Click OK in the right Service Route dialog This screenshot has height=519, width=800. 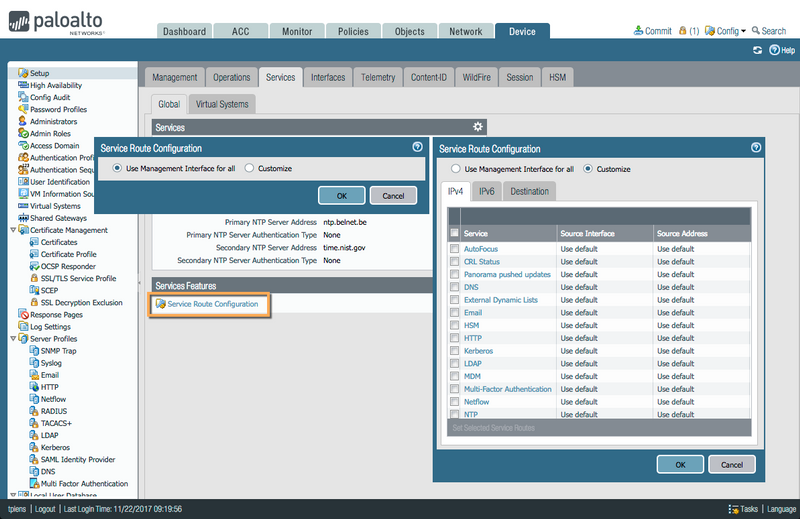[680, 464]
